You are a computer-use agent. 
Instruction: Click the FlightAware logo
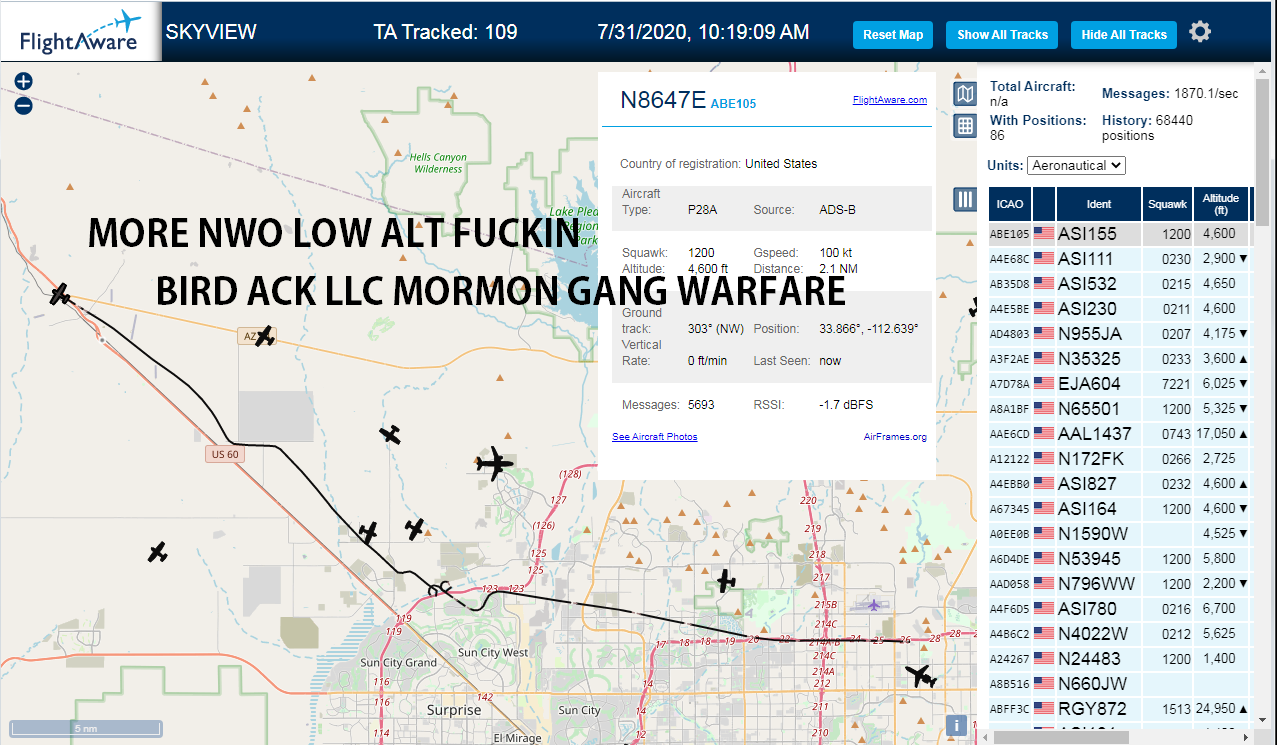[x=80, y=32]
